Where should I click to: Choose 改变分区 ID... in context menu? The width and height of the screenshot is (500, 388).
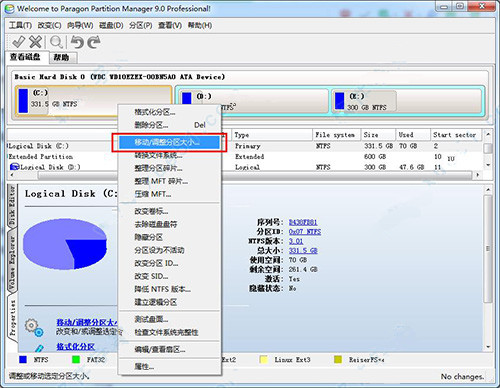[170, 263]
